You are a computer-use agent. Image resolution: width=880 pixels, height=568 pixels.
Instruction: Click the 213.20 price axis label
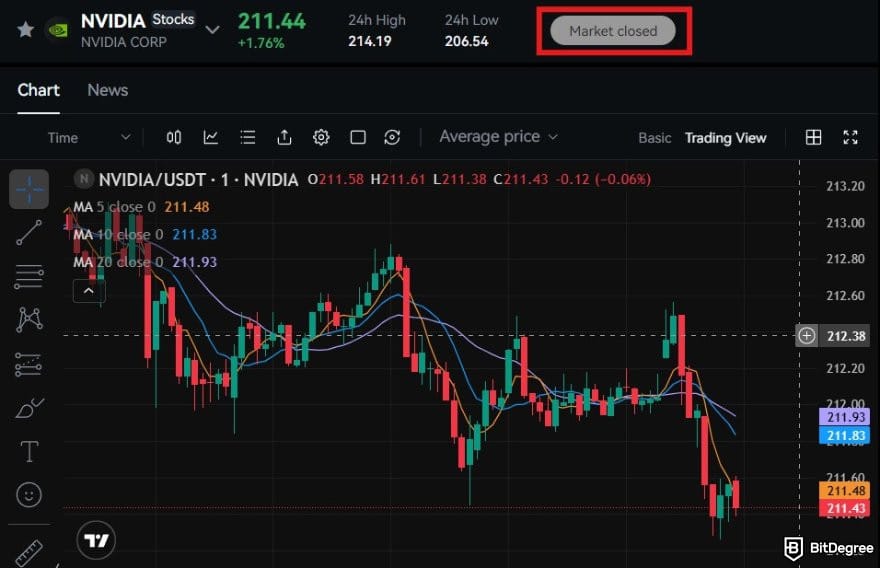coord(845,186)
